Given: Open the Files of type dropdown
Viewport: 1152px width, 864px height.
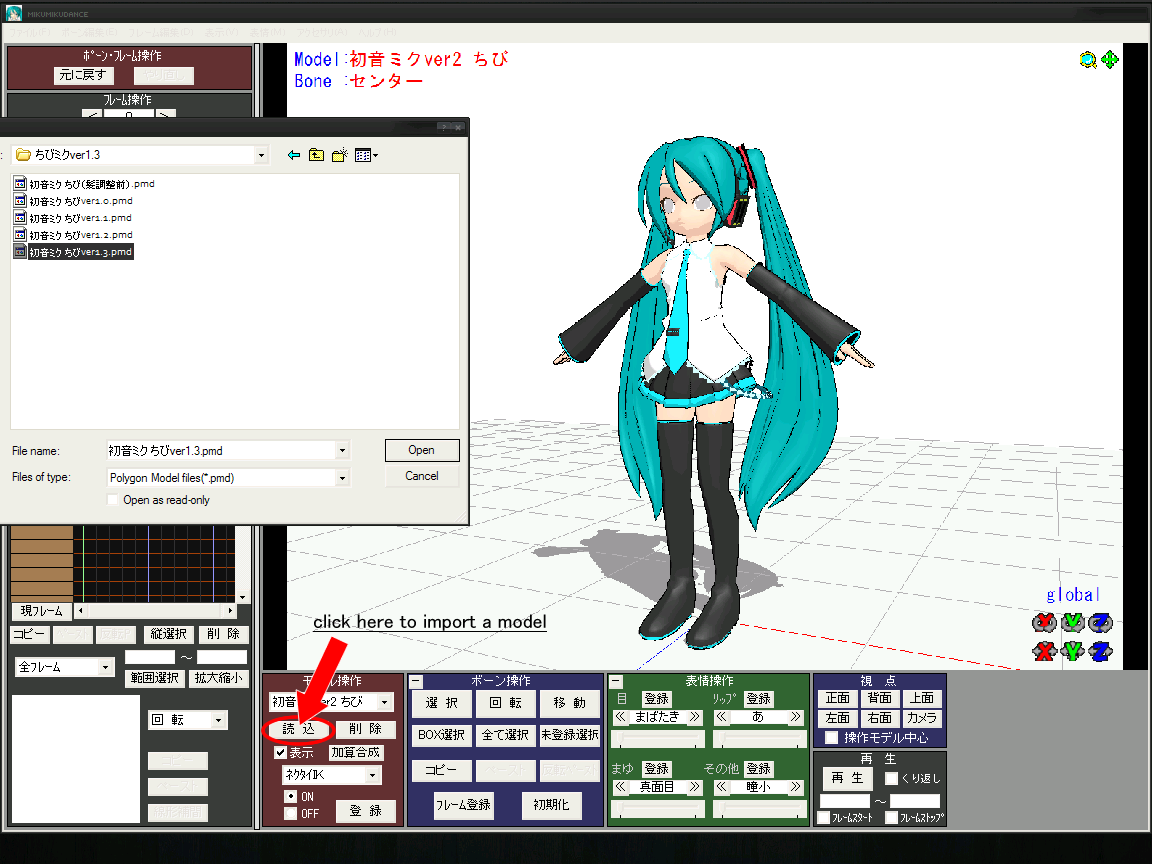Looking at the screenshot, I should 342,478.
